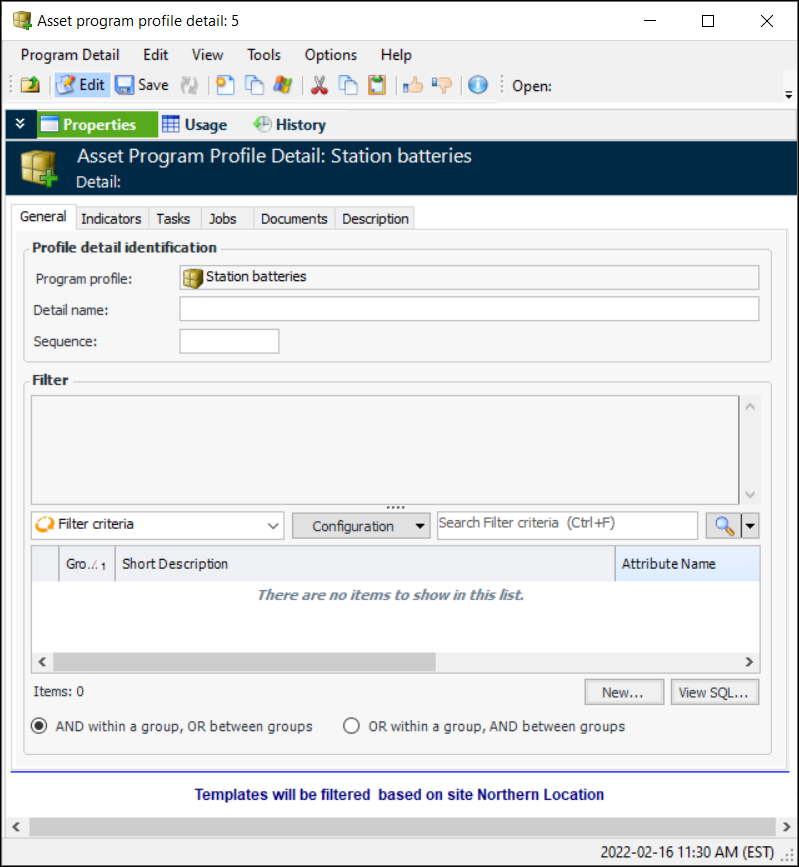Open the Help menu

[x=396, y=55]
